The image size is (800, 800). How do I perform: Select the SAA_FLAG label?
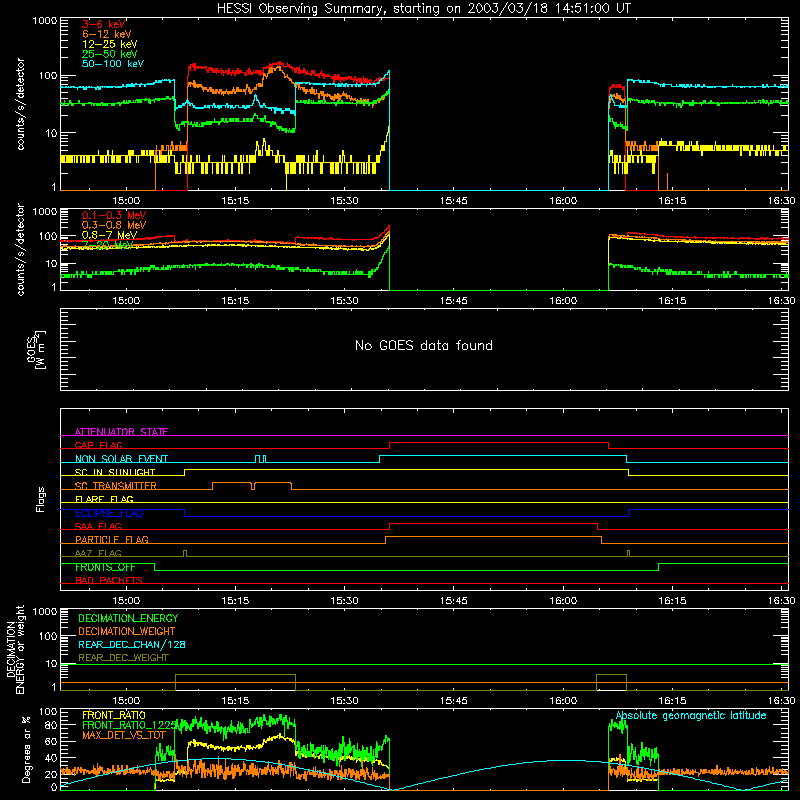tap(98, 526)
